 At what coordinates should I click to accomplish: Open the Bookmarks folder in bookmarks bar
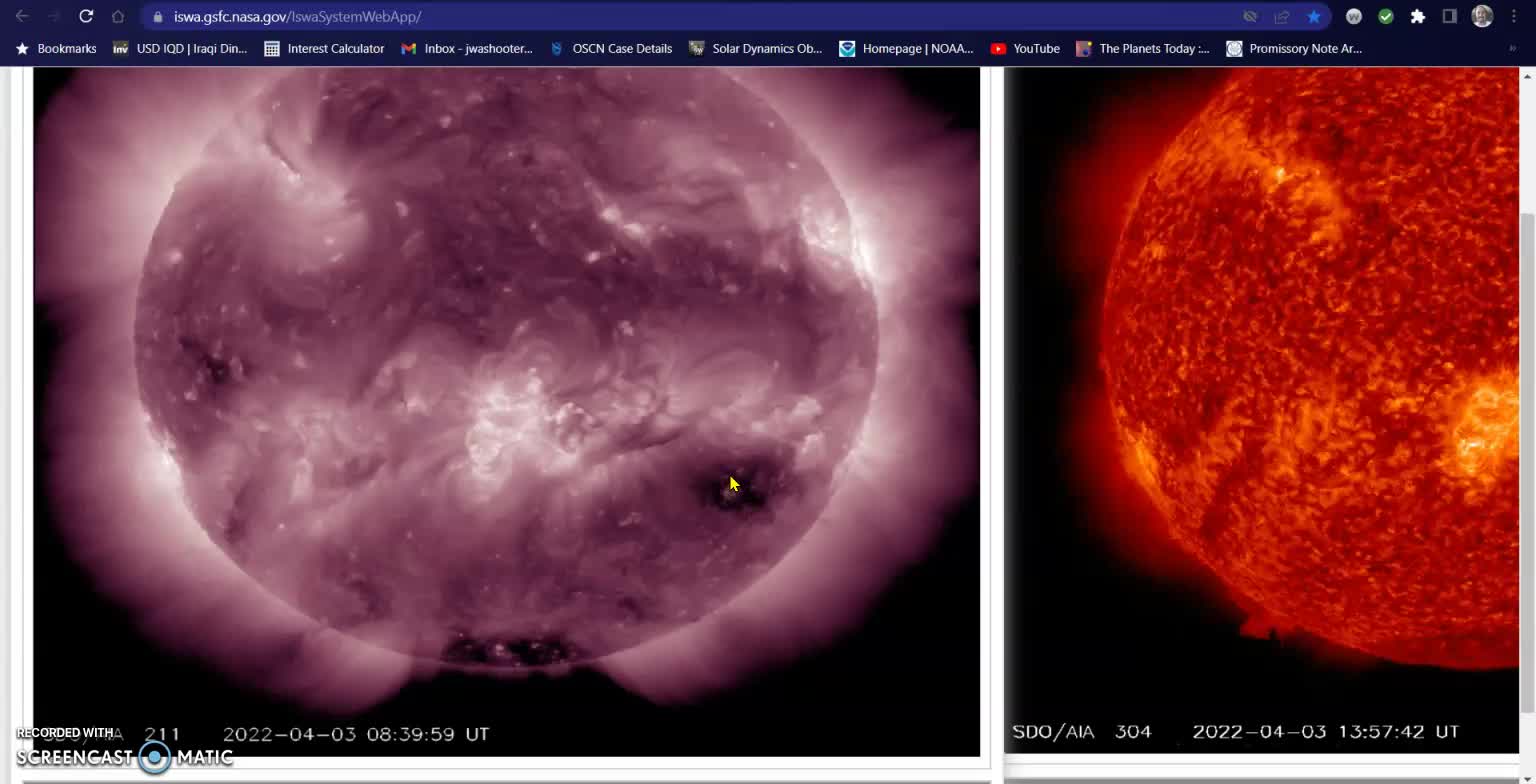pyautogui.click(x=56, y=48)
